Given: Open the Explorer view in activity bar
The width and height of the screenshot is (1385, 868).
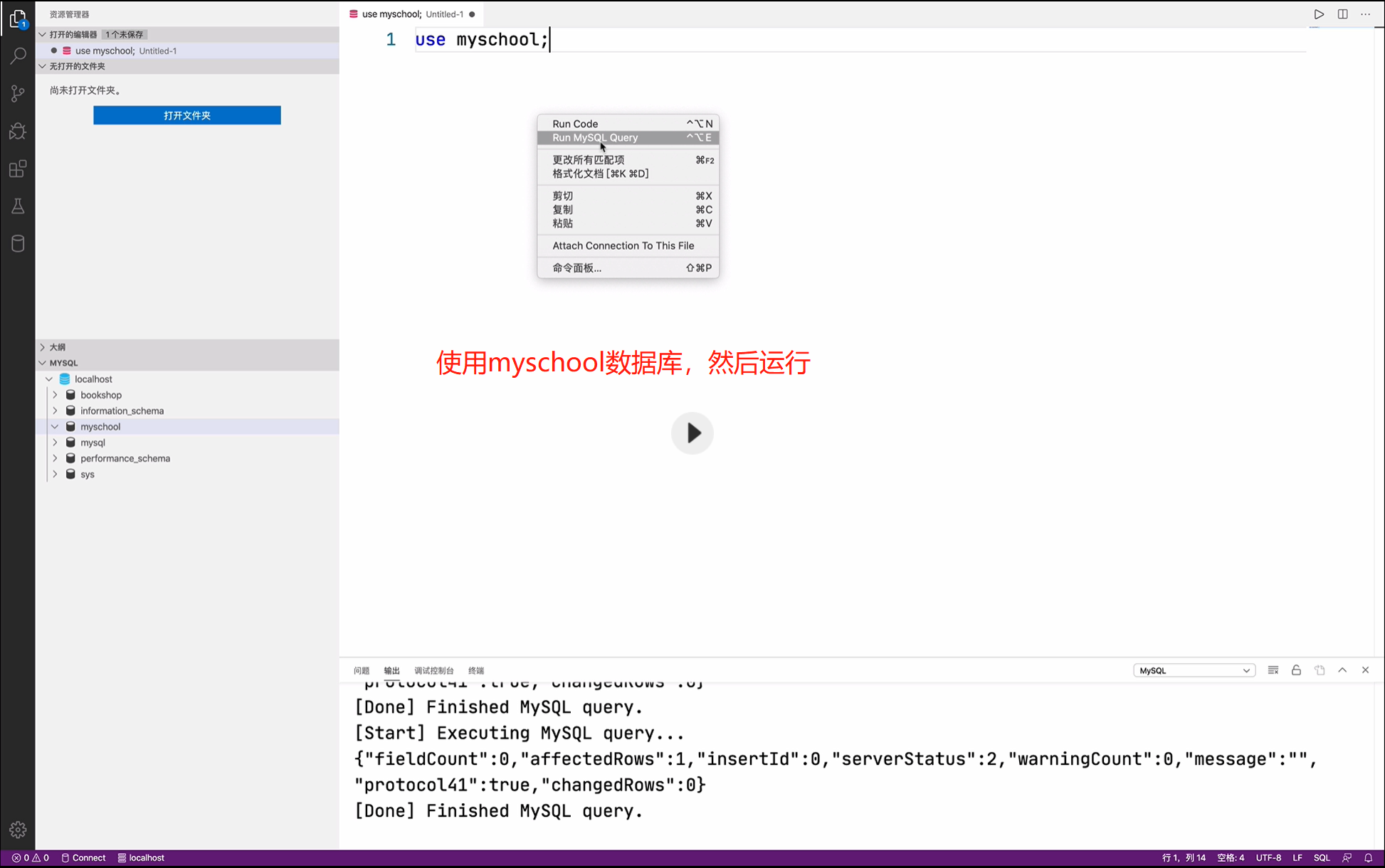Looking at the screenshot, I should (18, 18).
